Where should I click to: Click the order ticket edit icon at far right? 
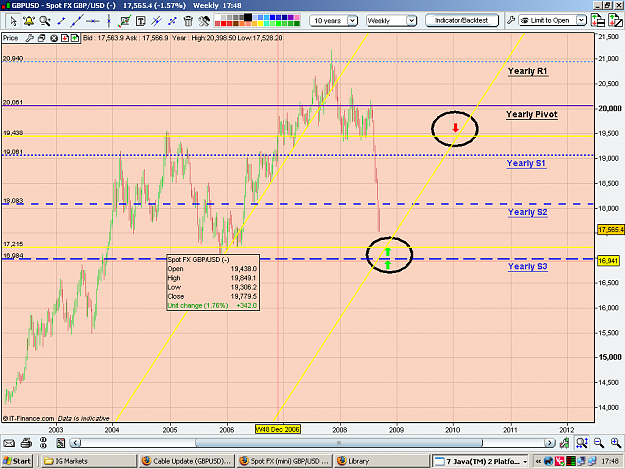[615, 20]
